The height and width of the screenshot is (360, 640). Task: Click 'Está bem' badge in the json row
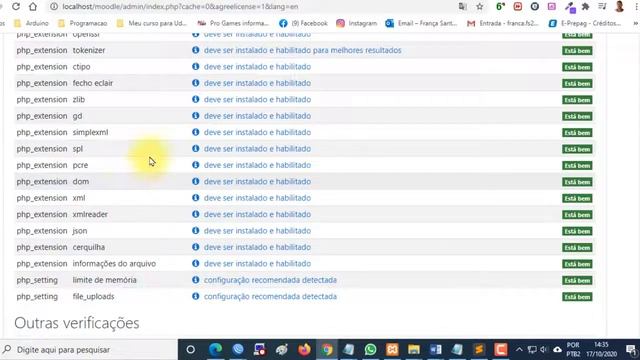[577, 231]
